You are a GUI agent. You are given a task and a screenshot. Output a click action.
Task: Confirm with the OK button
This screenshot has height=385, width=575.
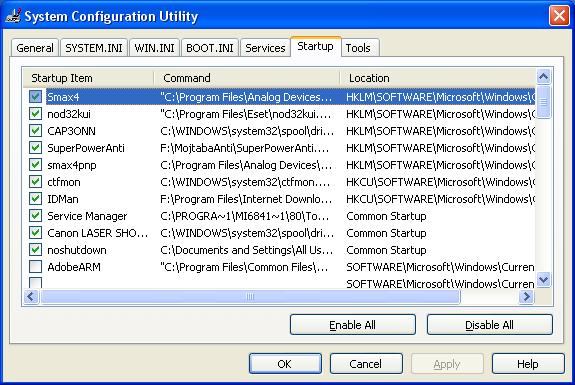[285, 364]
